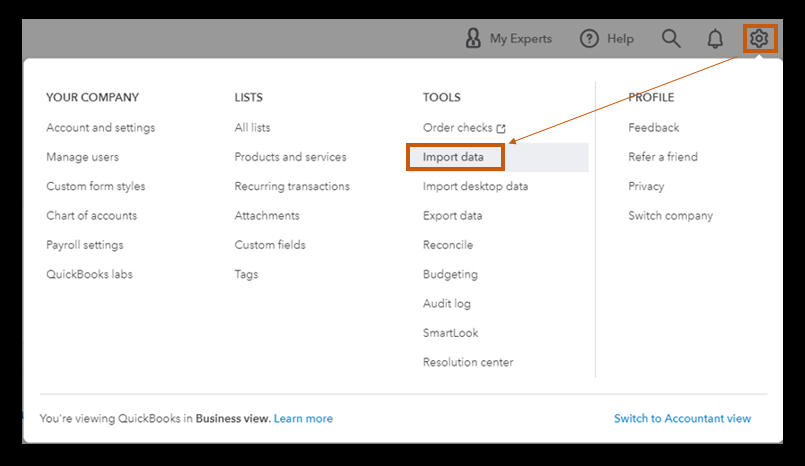This screenshot has height=466, width=805.
Task: Open Reconcile tool
Action: [448, 245]
